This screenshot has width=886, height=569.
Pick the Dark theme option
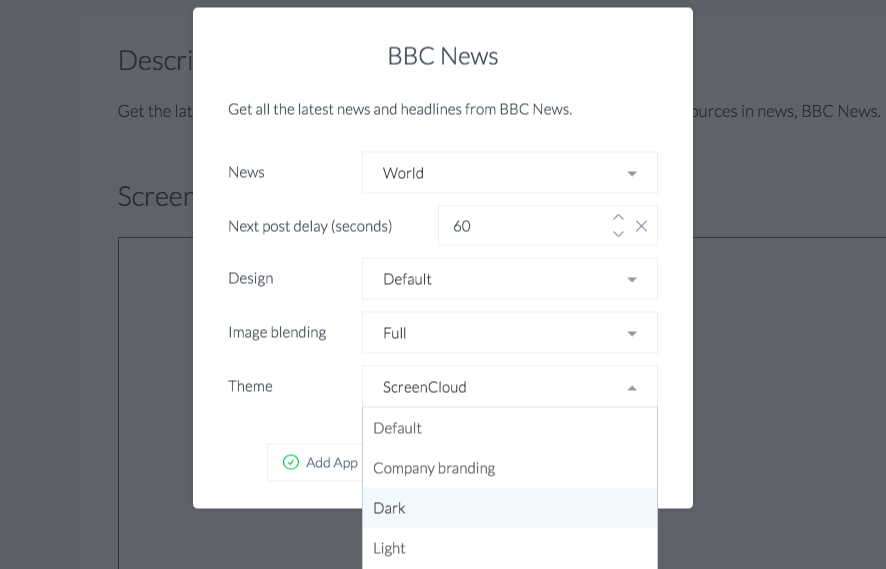pyautogui.click(x=510, y=508)
